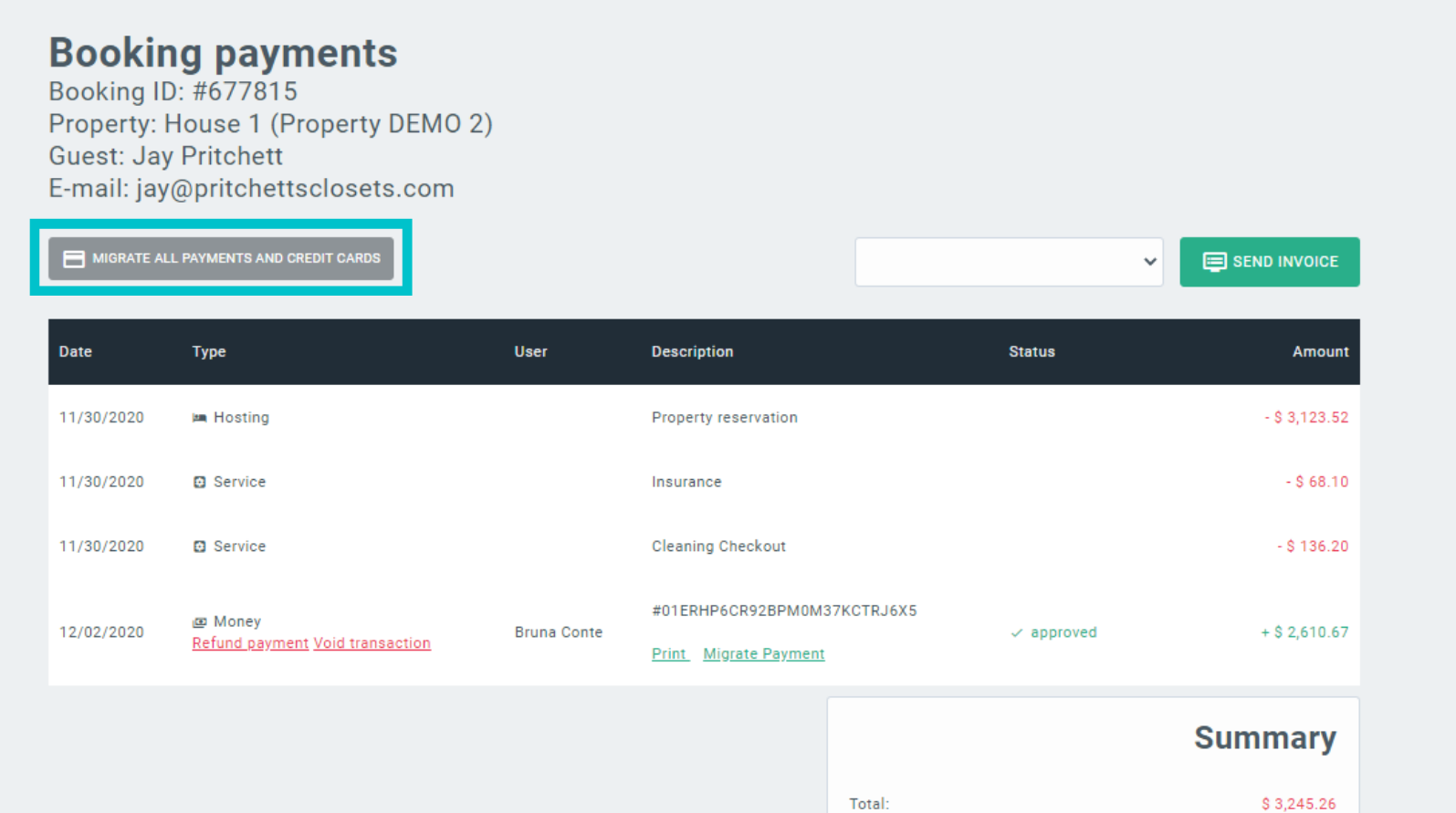Viewport: 1456px width, 813px height.
Task: Click the Type column header
Action: (209, 351)
